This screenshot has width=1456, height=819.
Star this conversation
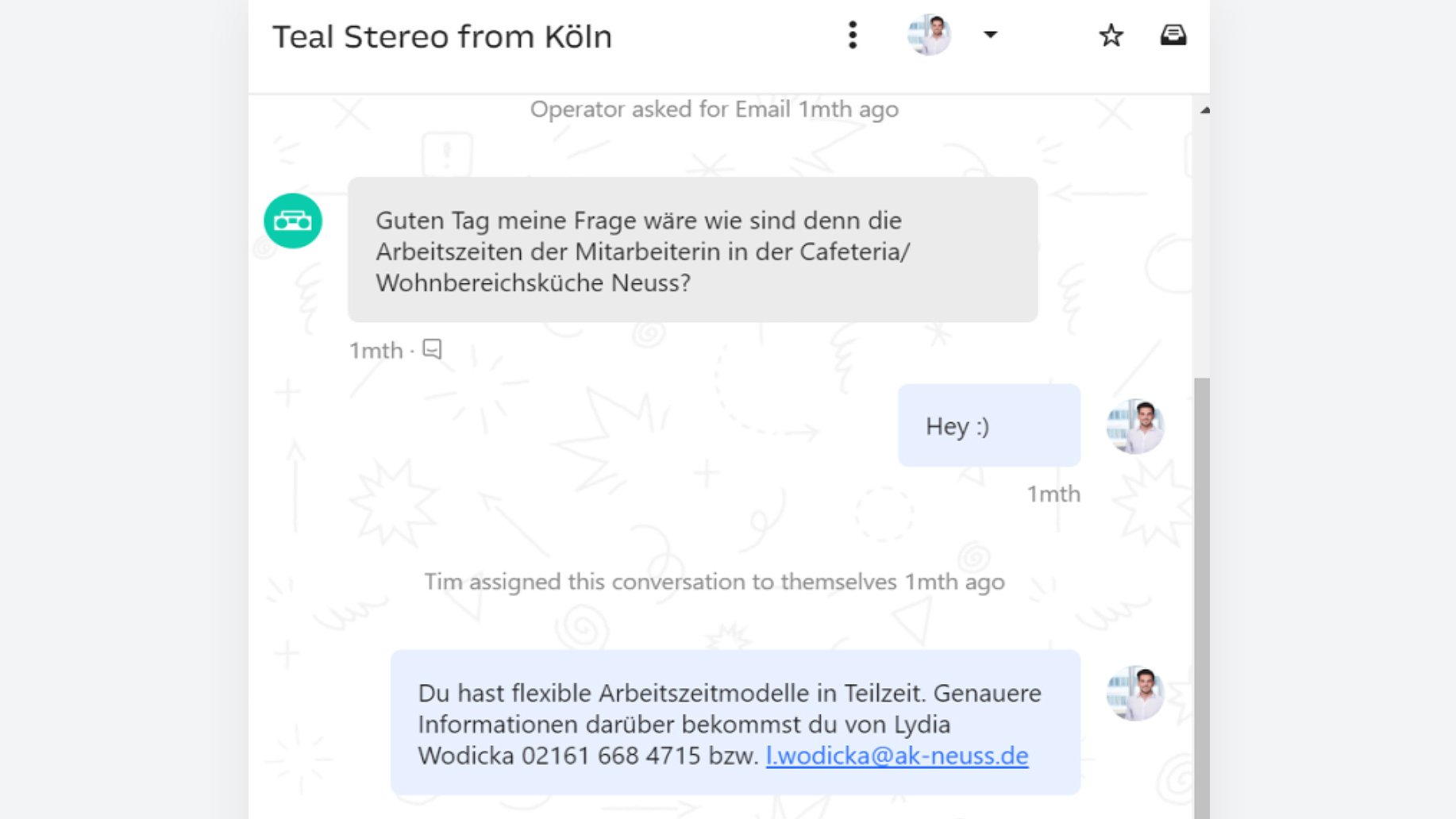coord(1111,36)
